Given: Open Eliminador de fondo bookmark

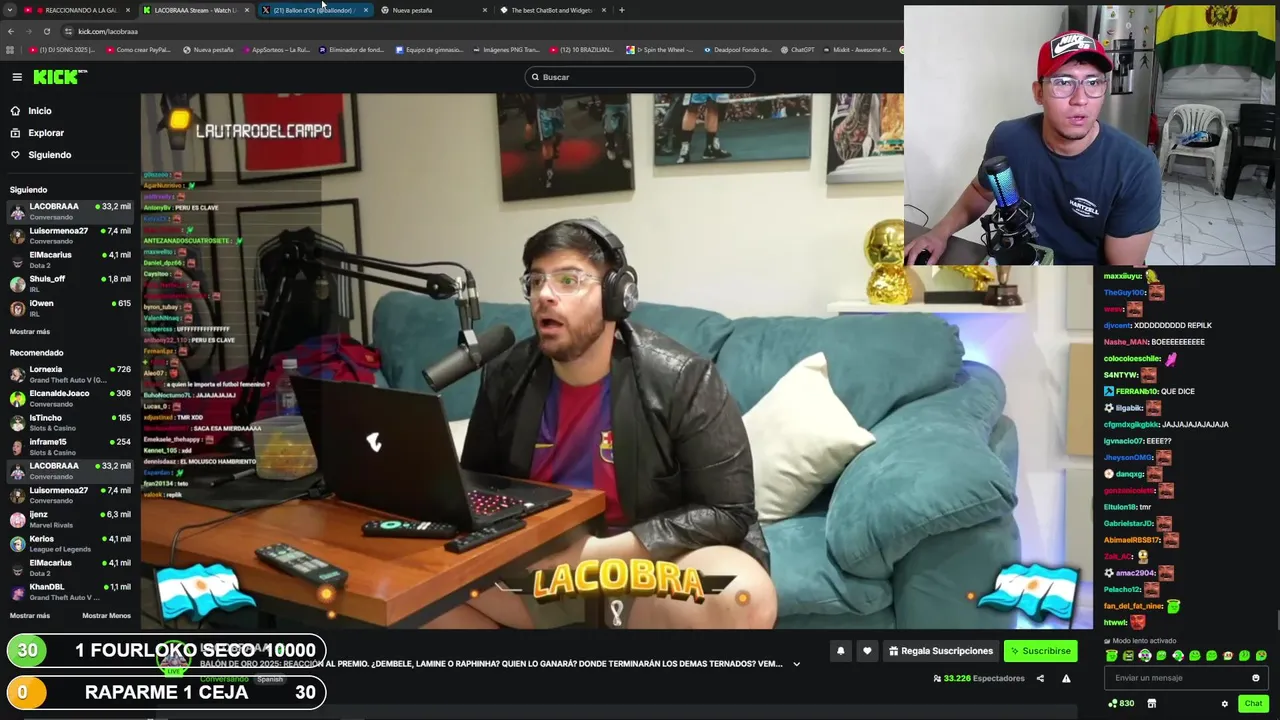Looking at the screenshot, I should [x=352, y=50].
